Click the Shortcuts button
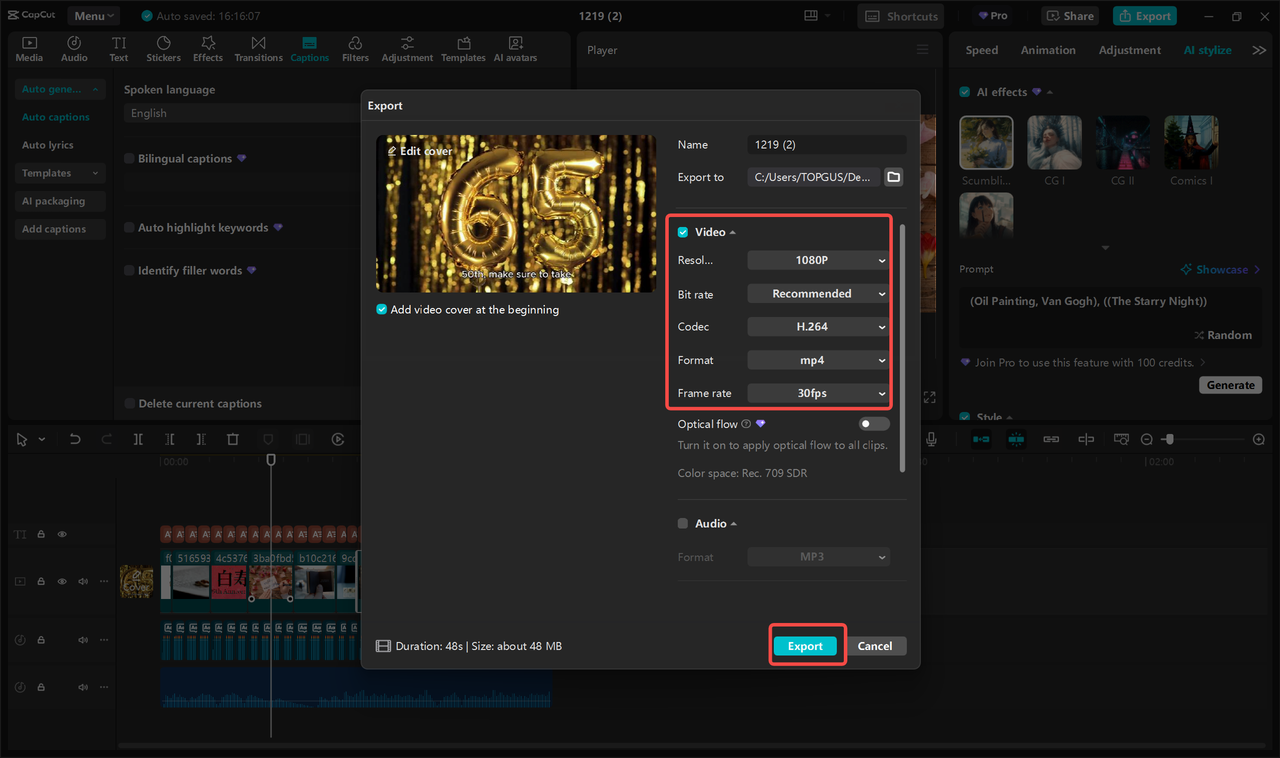The image size is (1280, 758). [x=901, y=16]
